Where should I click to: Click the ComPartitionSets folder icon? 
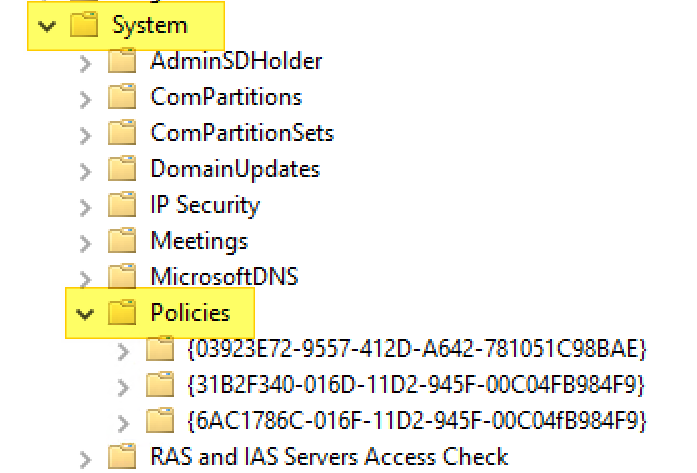(x=122, y=133)
